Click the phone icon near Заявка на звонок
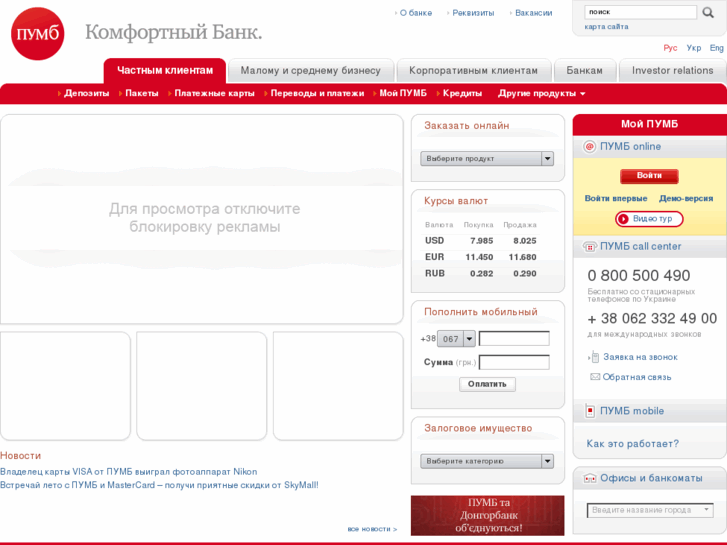 coord(595,357)
